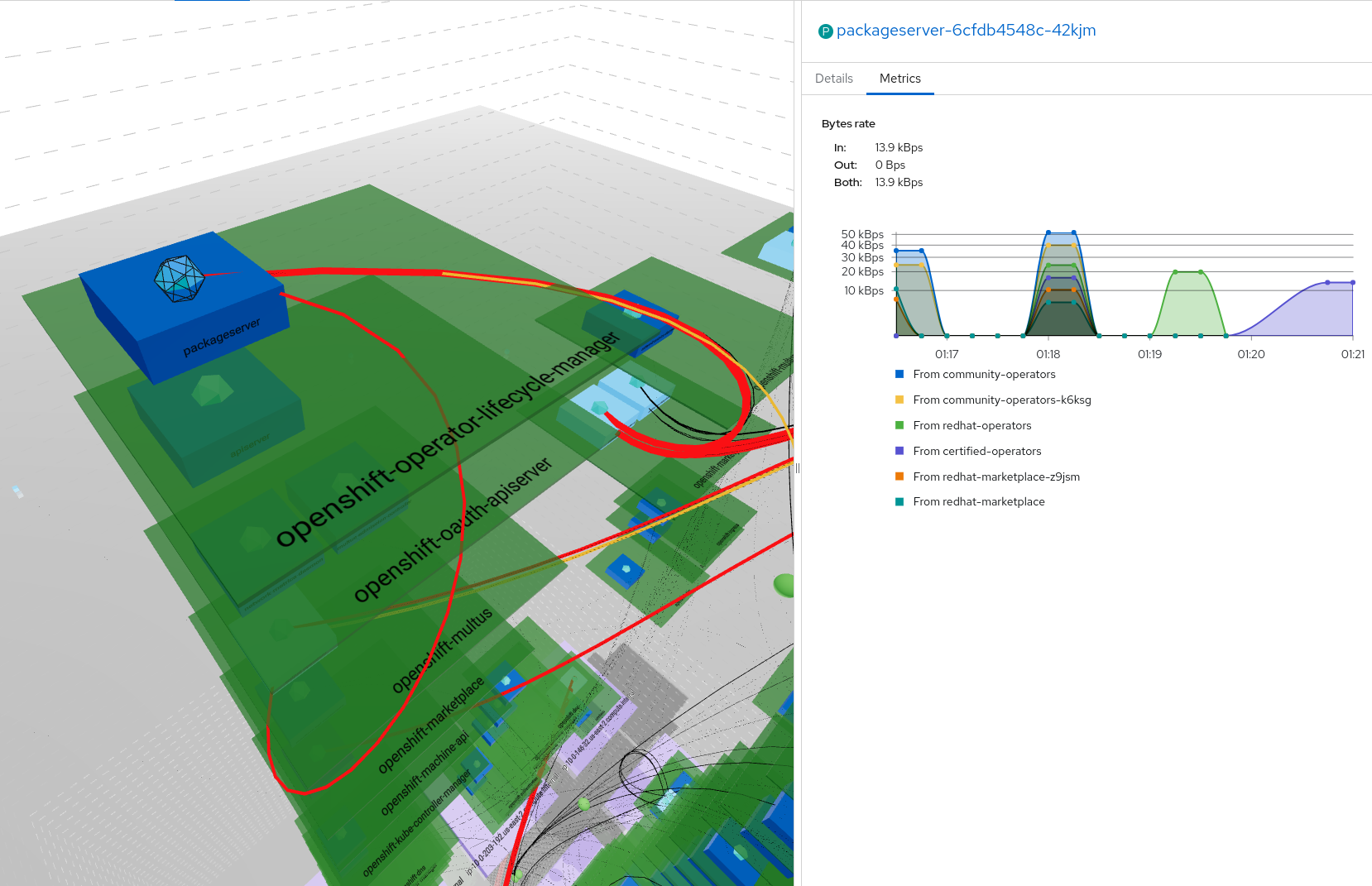Click the 50 kBps y-axis label
The width and height of the screenshot is (1372, 886).
click(862, 234)
